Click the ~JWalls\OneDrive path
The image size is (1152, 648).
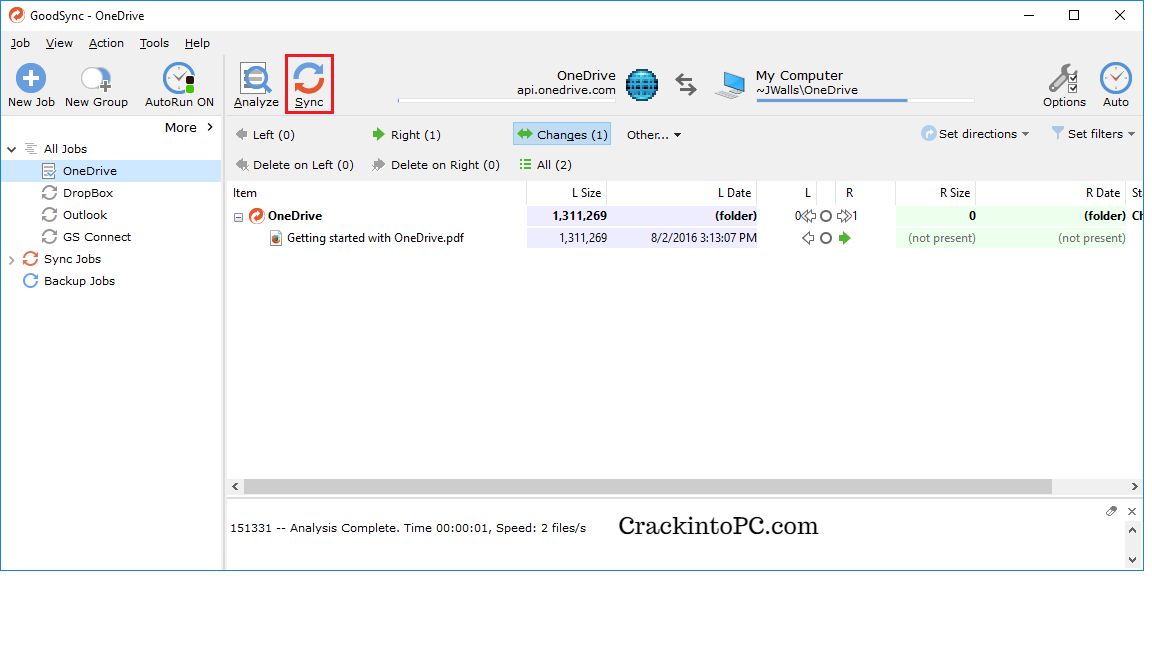point(807,90)
